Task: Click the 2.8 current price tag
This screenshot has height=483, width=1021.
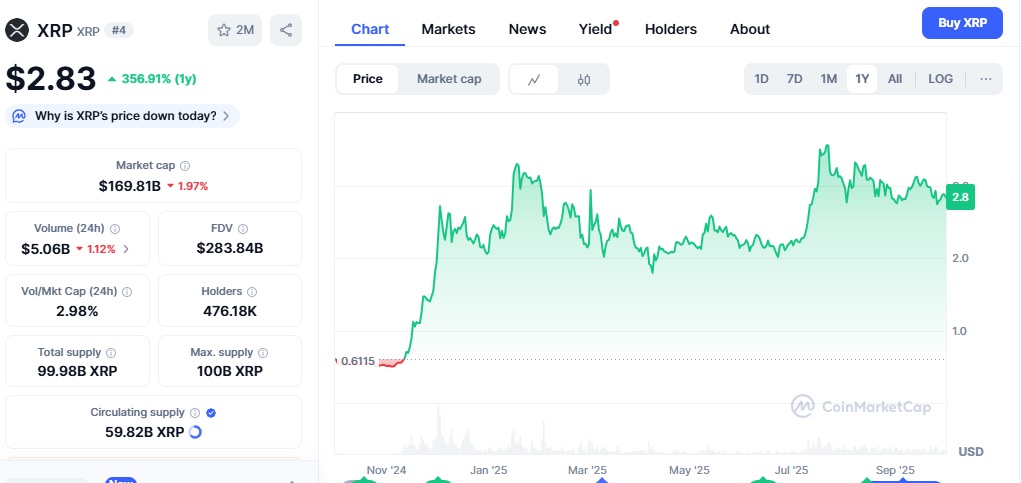Action: tap(960, 197)
